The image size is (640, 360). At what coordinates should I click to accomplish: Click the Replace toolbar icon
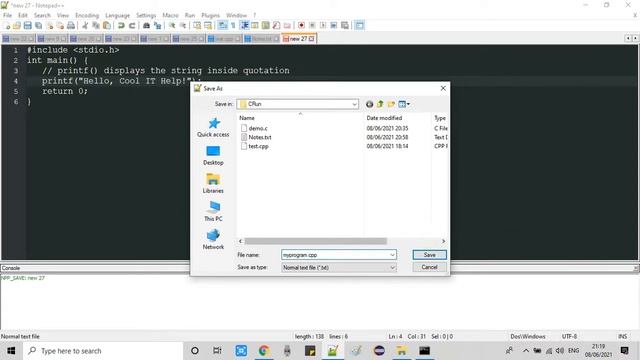pyautogui.click(x=157, y=25)
